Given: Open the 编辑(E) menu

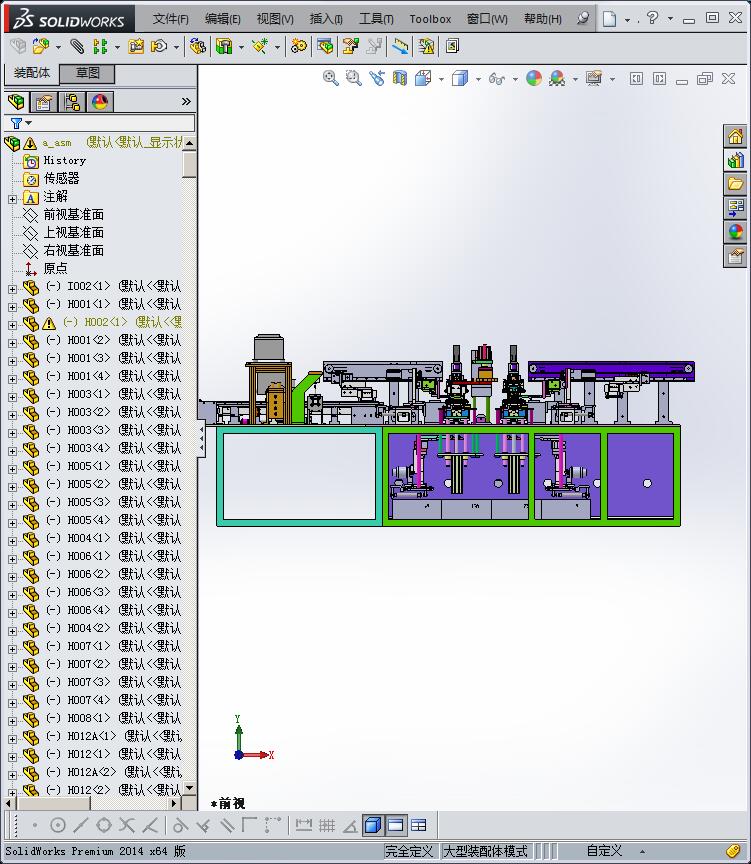Looking at the screenshot, I should coord(223,19).
